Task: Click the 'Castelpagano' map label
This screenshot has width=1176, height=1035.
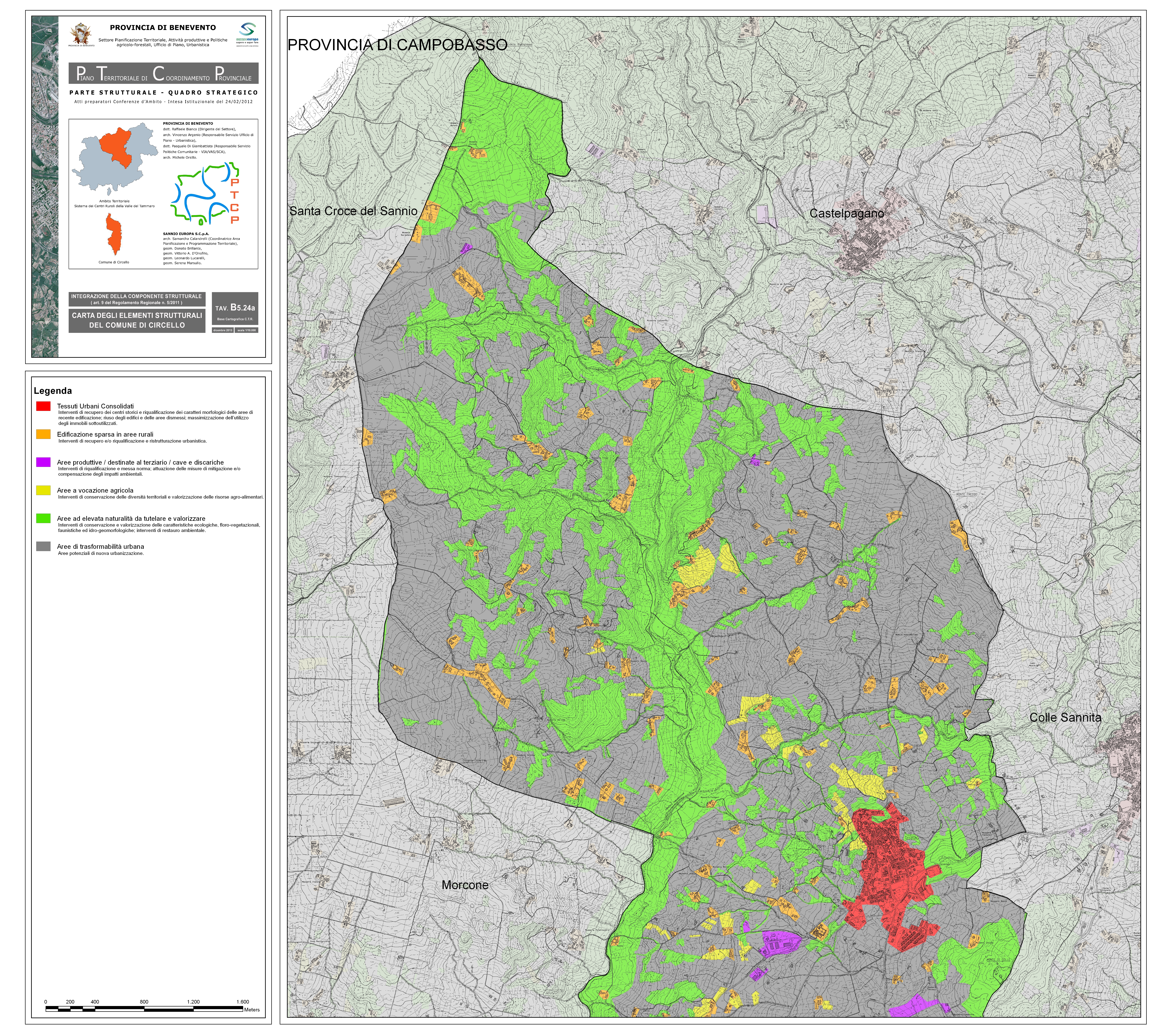Action: click(847, 214)
